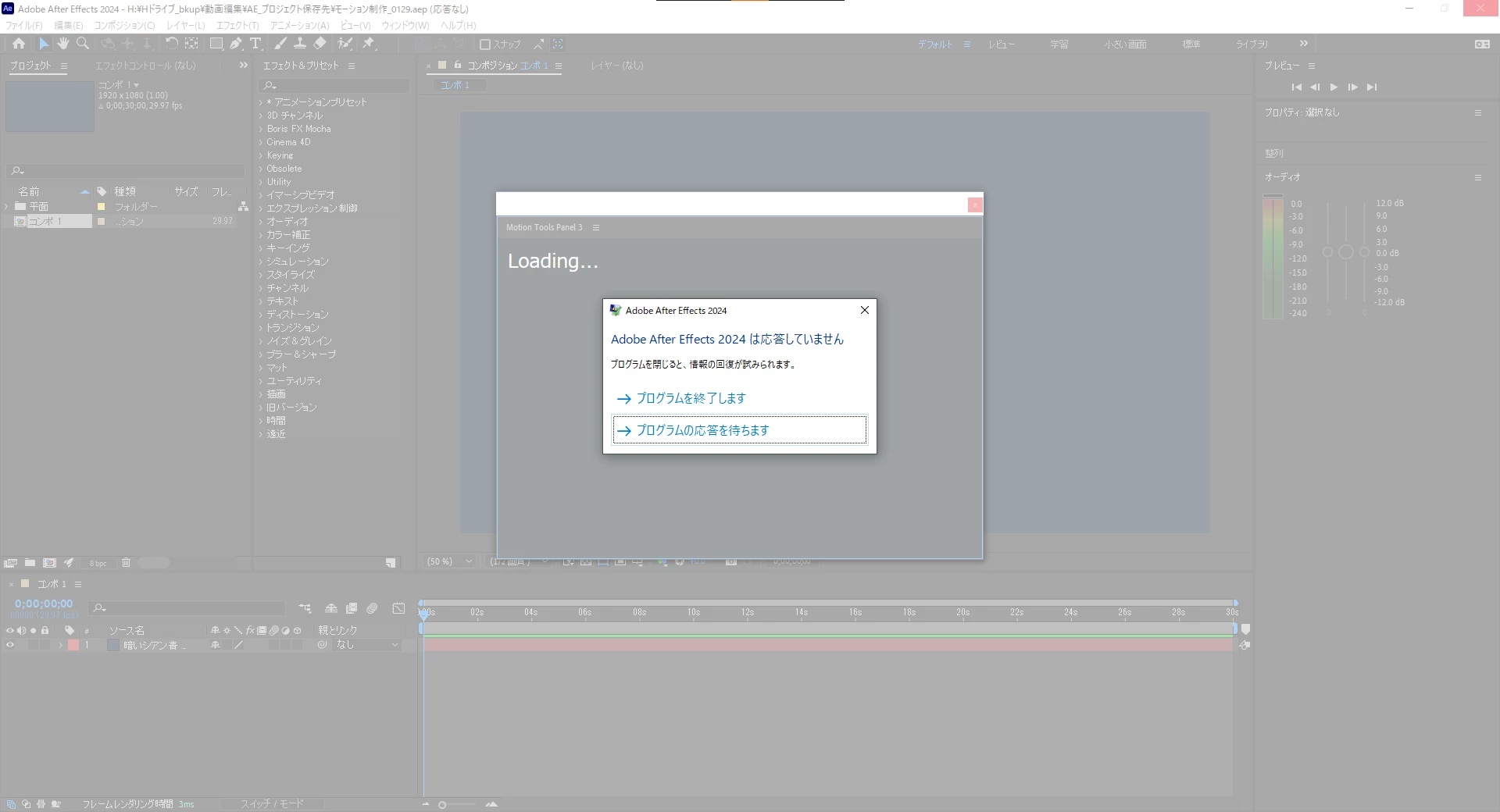
Task: Toggle layer switches pane icon at bottom-left
Action: pos(11,804)
